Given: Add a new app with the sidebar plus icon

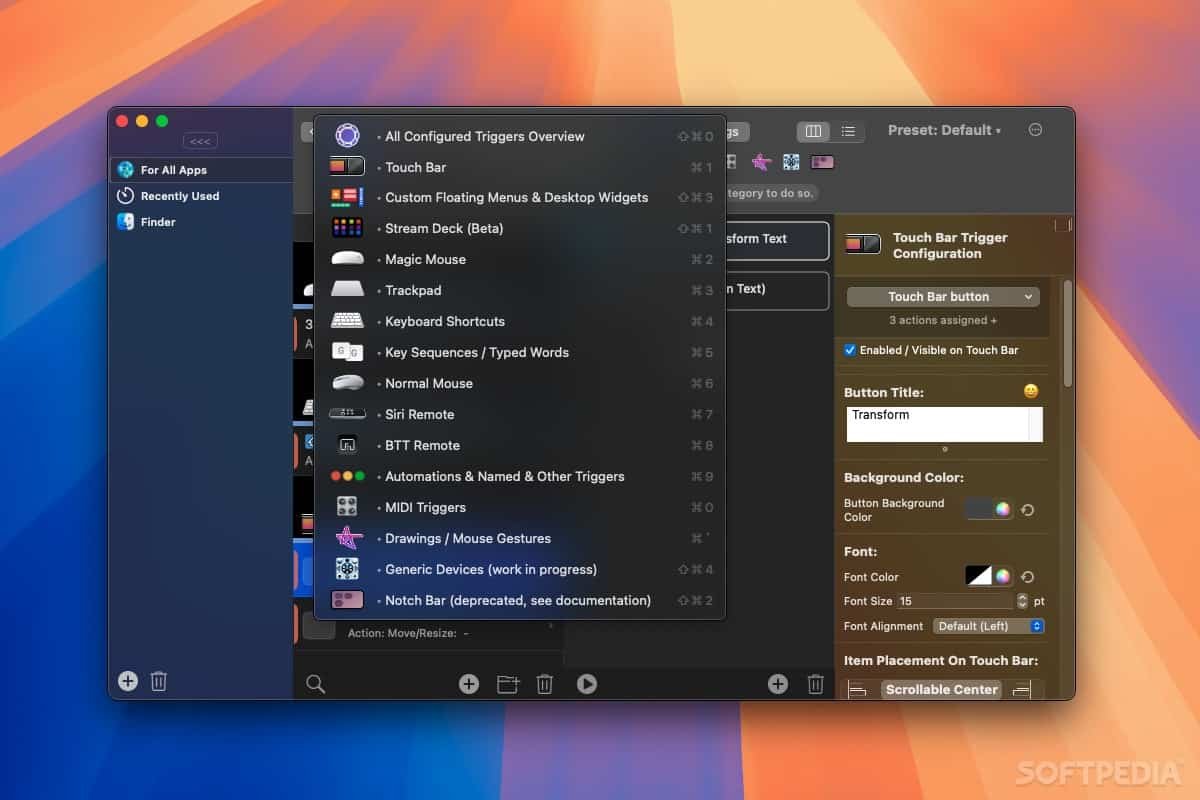Looking at the screenshot, I should (128, 681).
